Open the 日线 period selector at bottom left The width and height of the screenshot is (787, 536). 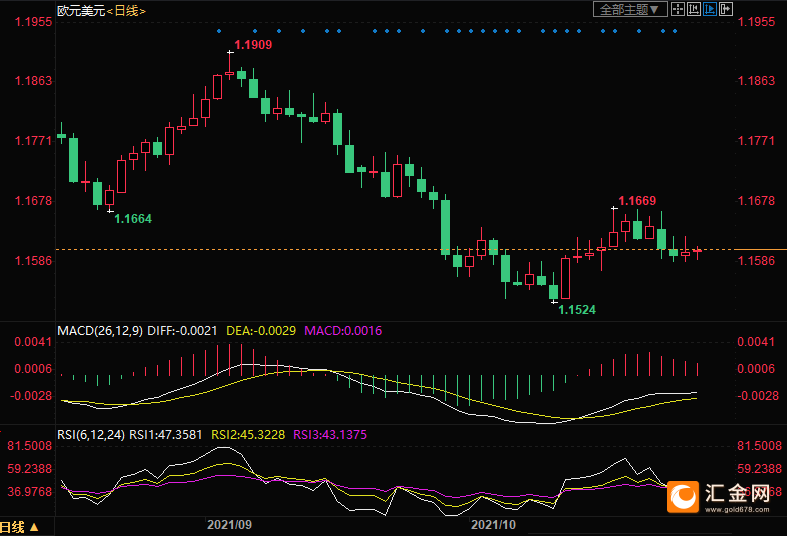19,527
